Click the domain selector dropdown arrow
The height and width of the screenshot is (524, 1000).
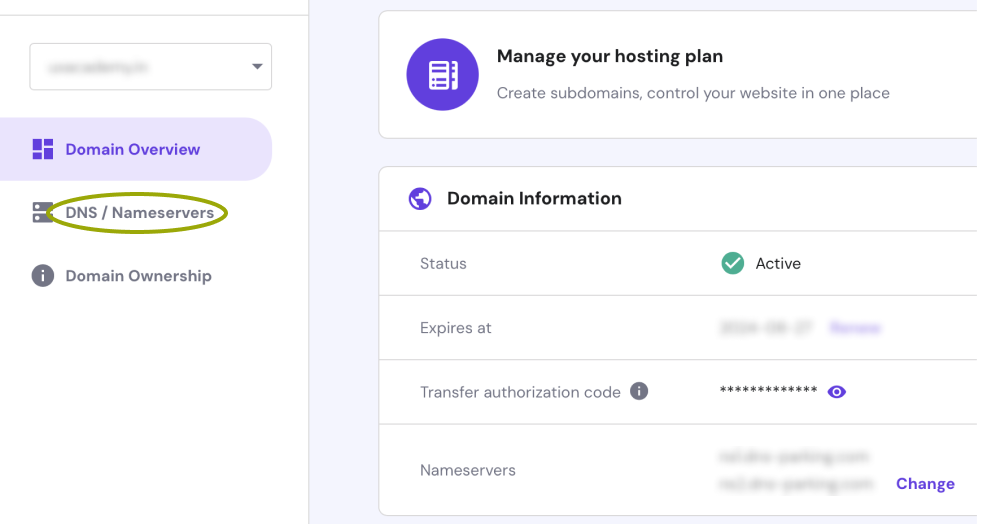(257, 67)
